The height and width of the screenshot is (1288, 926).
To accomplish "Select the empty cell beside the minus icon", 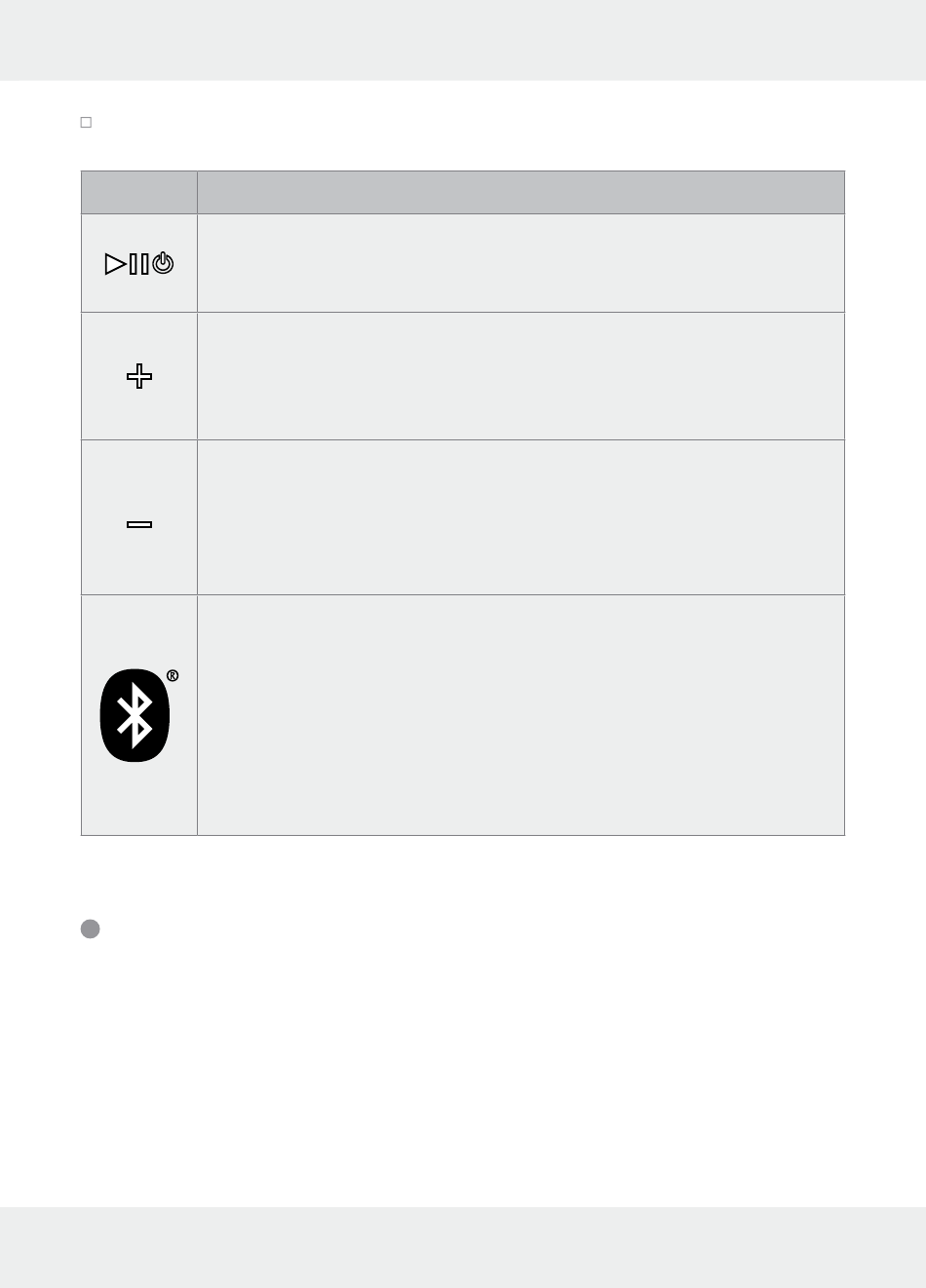I will point(521,517).
